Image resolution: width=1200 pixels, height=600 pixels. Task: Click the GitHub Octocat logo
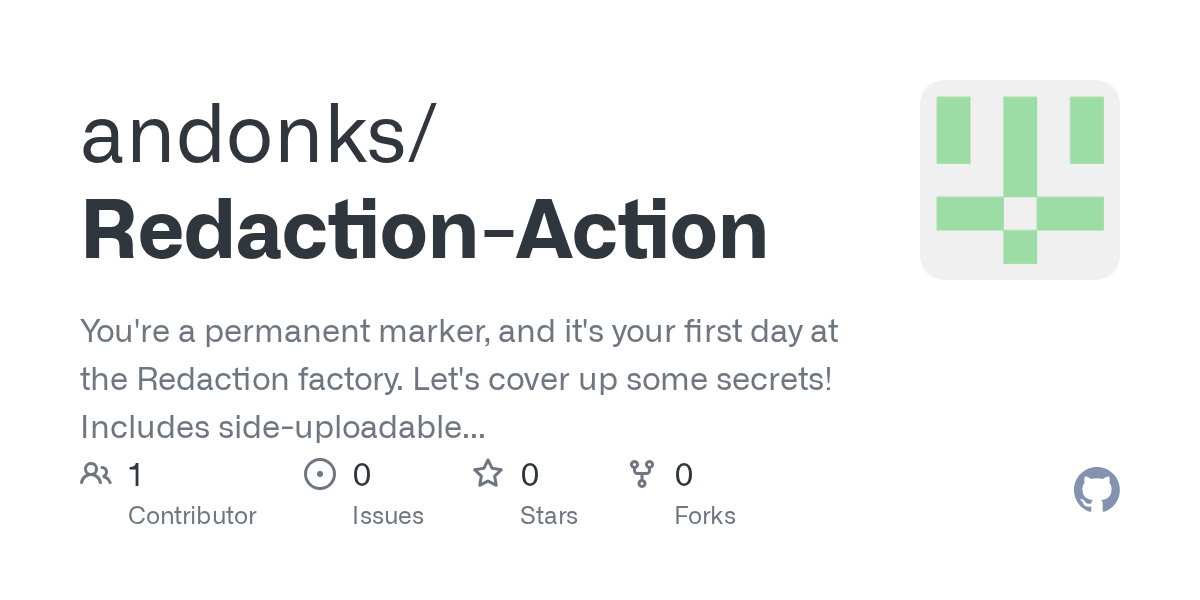1096,490
